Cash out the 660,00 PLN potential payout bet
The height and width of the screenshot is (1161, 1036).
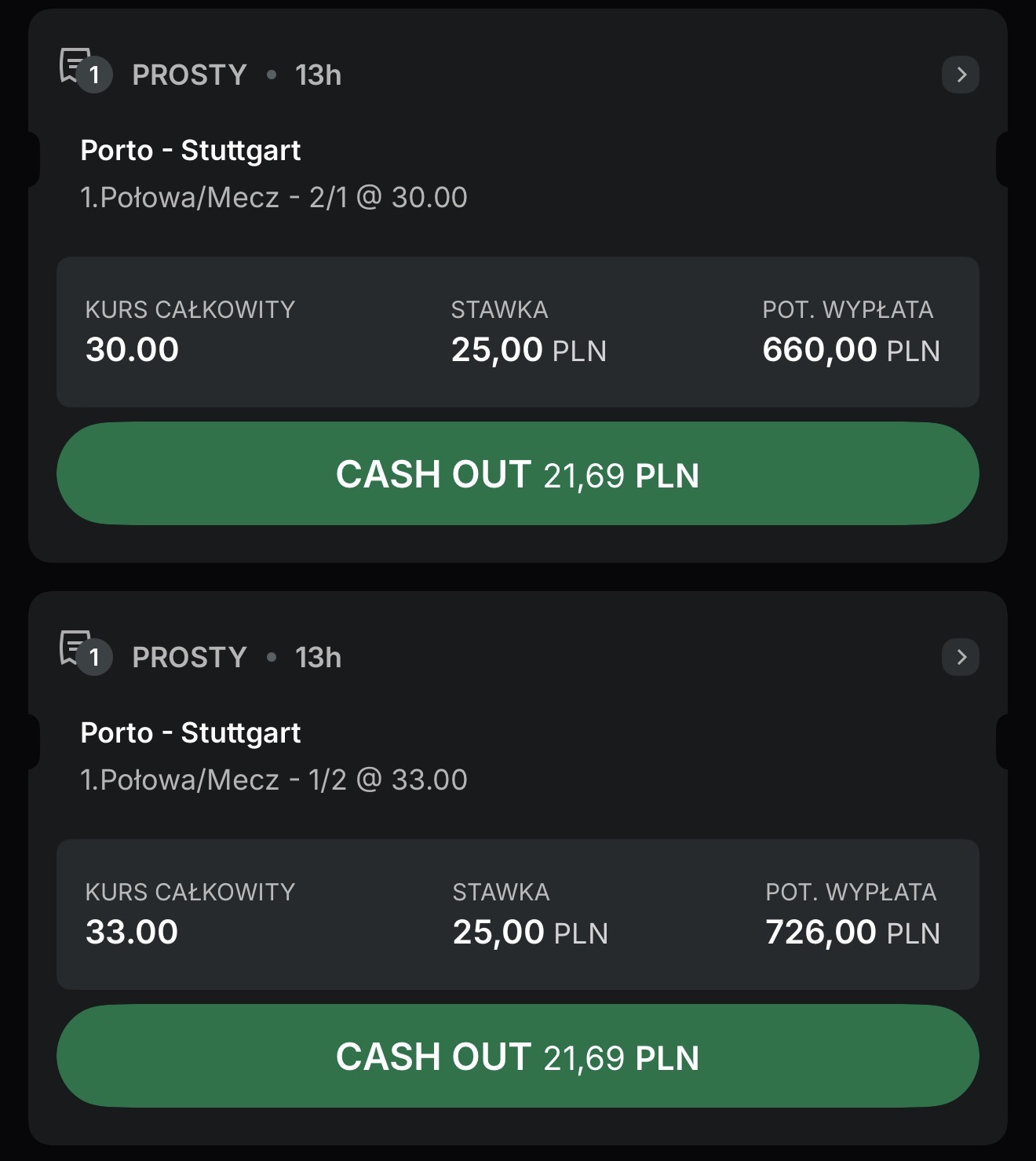pyautogui.click(x=517, y=474)
